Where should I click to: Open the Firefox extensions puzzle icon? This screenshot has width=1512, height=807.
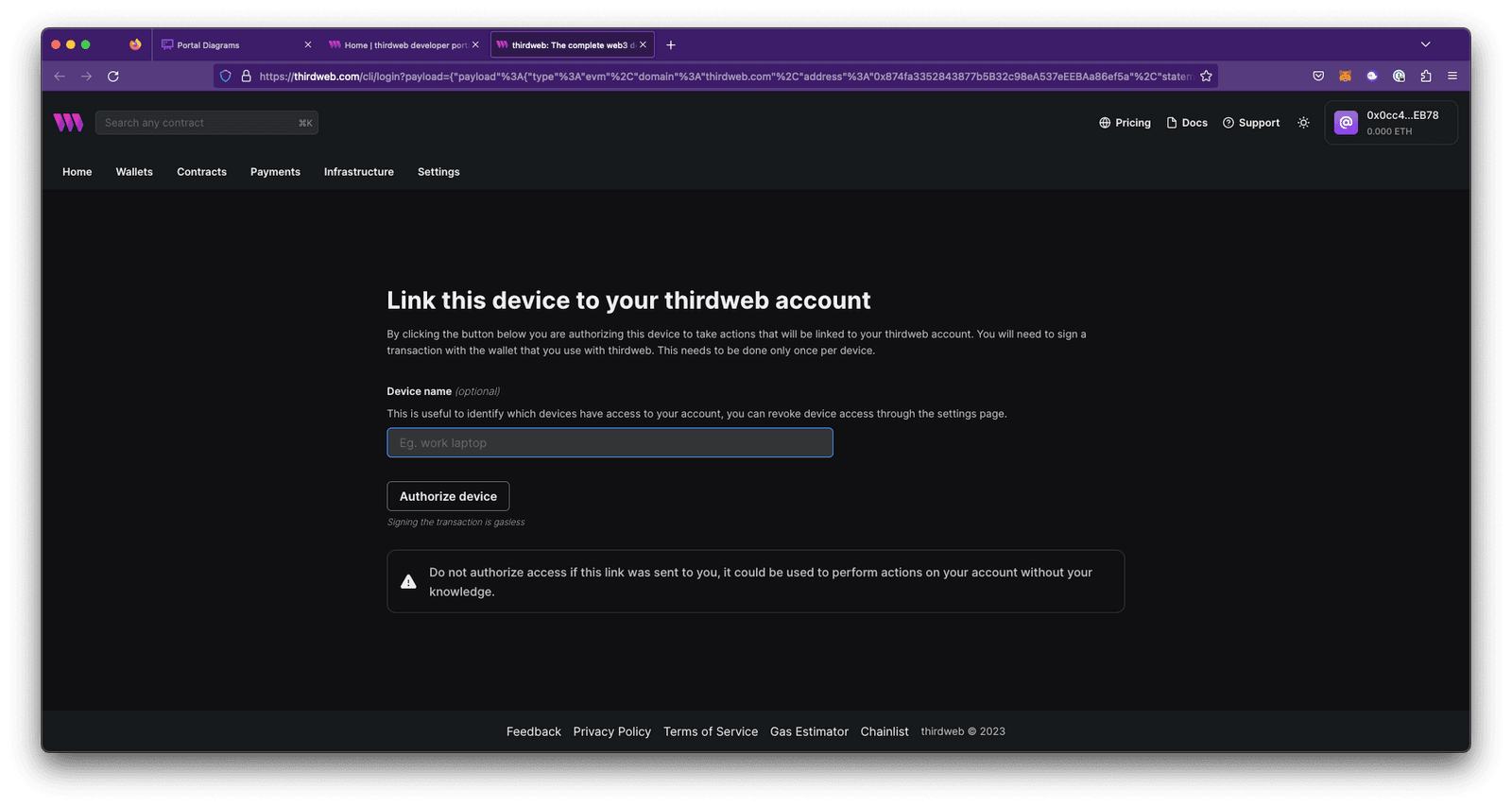pyautogui.click(x=1426, y=76)
